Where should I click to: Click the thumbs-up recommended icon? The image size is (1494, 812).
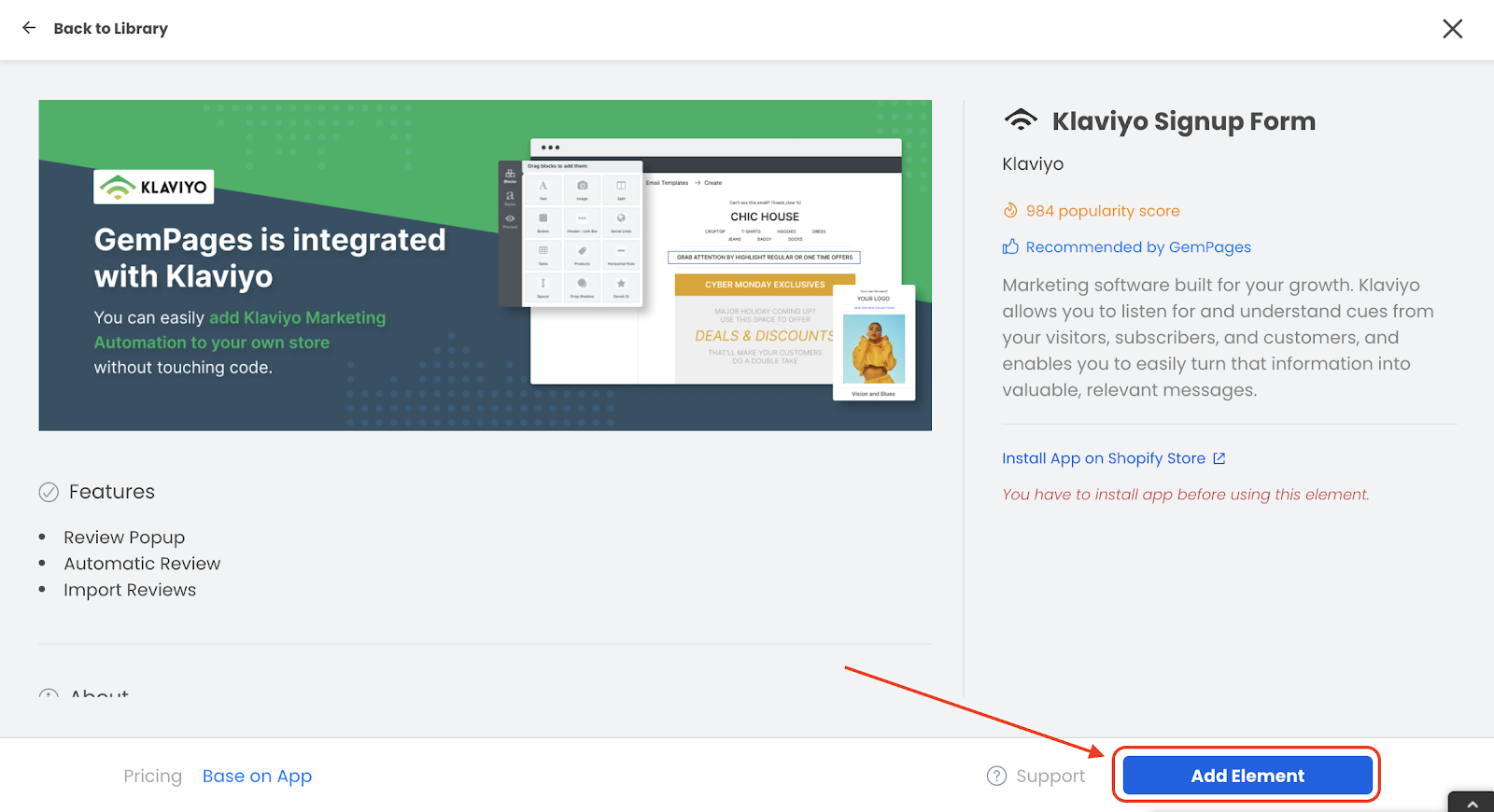(x=1010, y=246)
